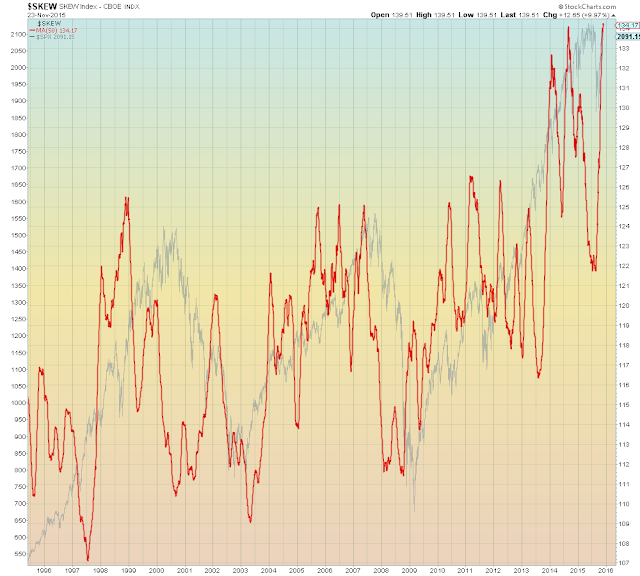640x576 pixels.
Task: Click year 2014 on the time axis
Action: tap(549, 571)
